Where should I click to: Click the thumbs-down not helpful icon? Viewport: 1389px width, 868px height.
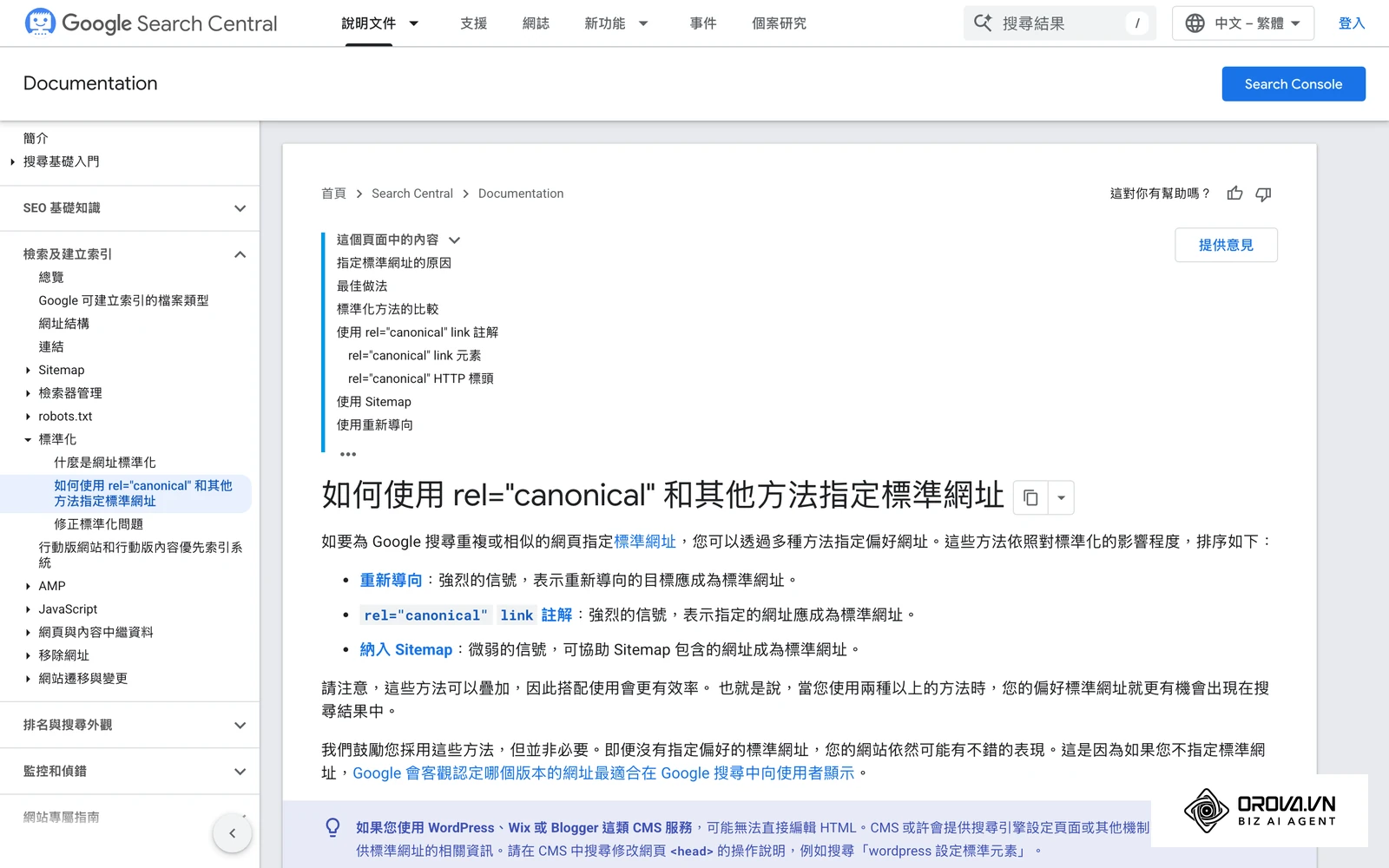(x=1263, y=194)
